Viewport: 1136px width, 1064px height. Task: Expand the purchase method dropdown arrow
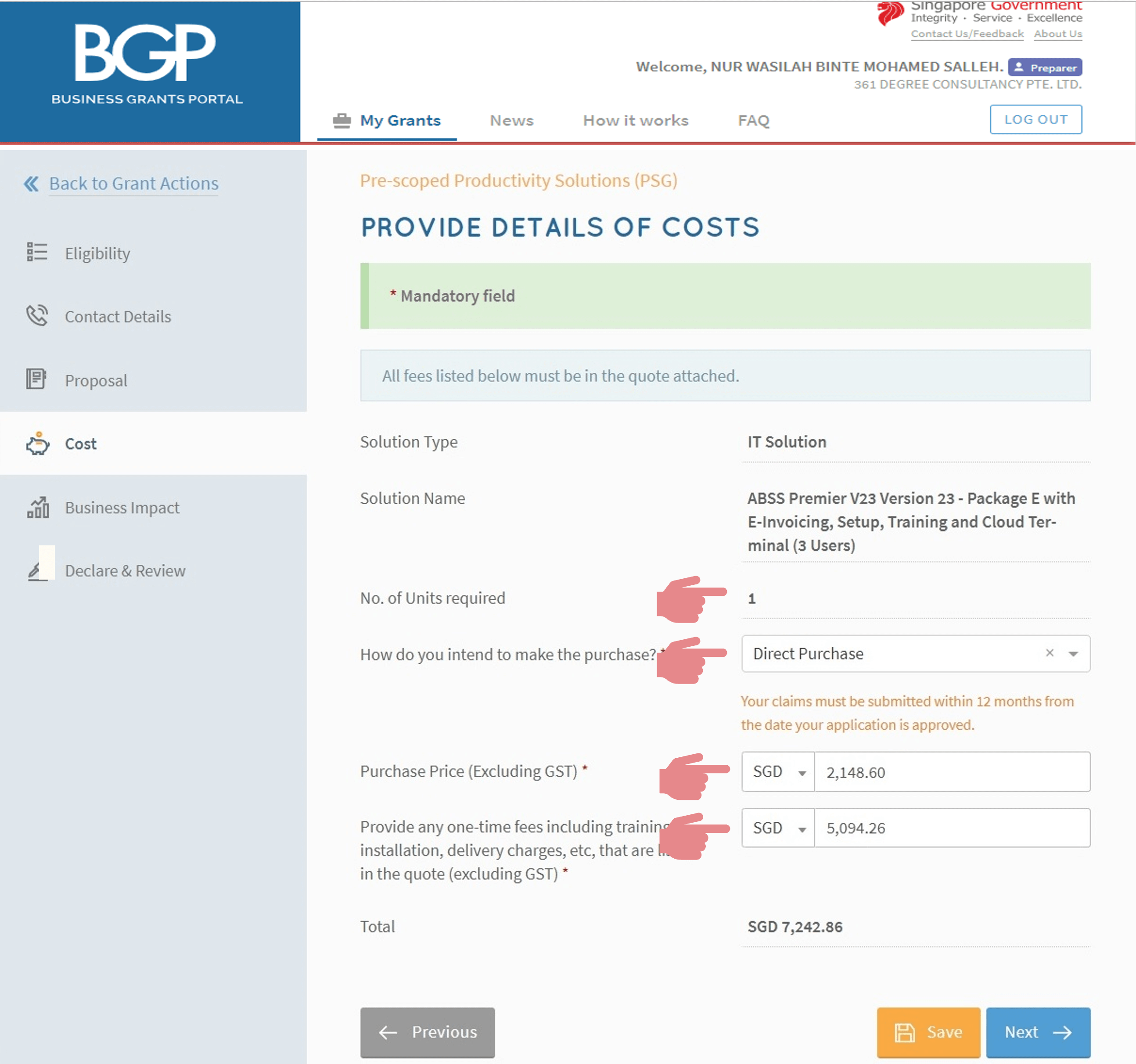[1073, 654]
